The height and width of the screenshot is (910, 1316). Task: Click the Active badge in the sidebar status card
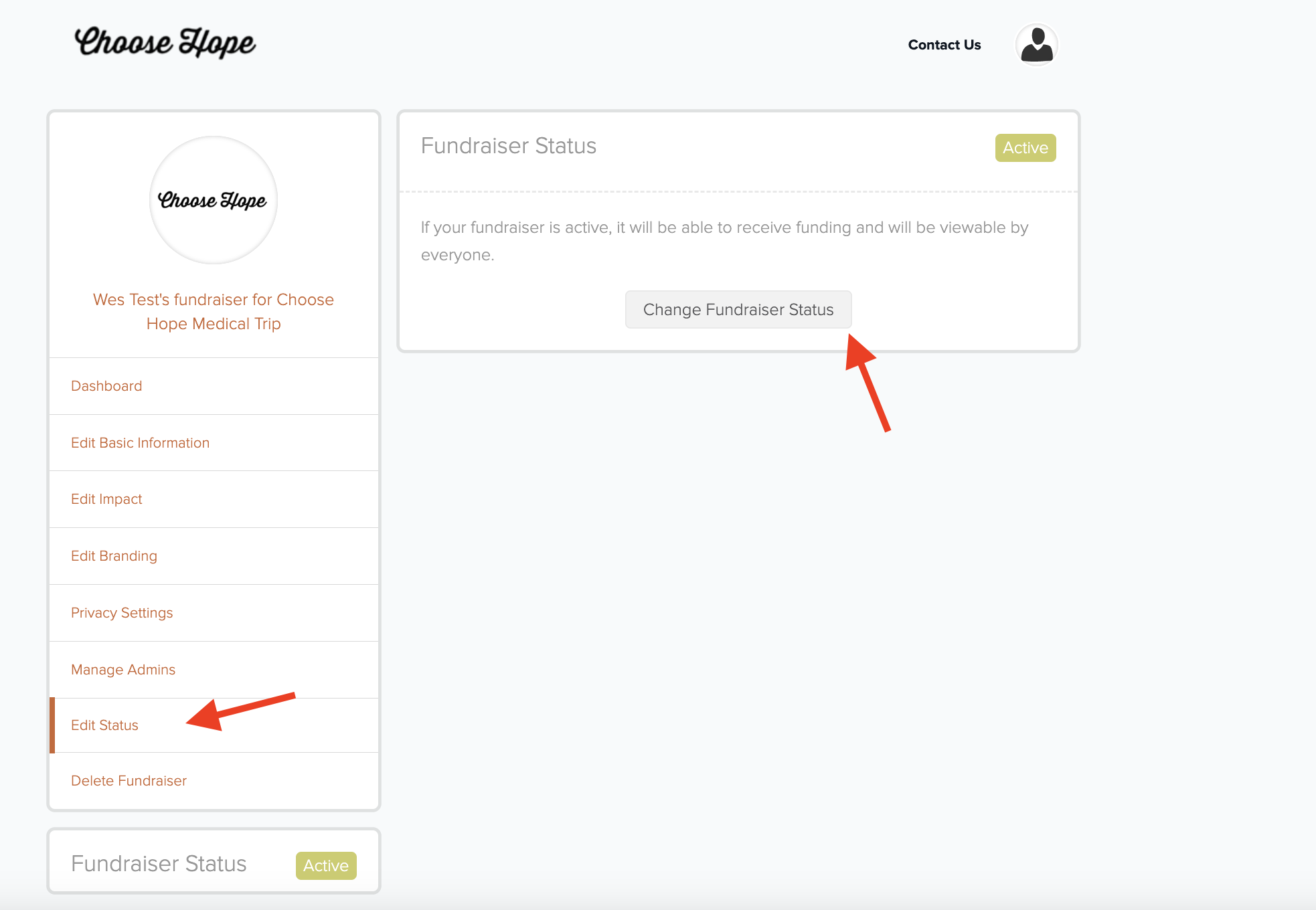[x=326, y=866]
